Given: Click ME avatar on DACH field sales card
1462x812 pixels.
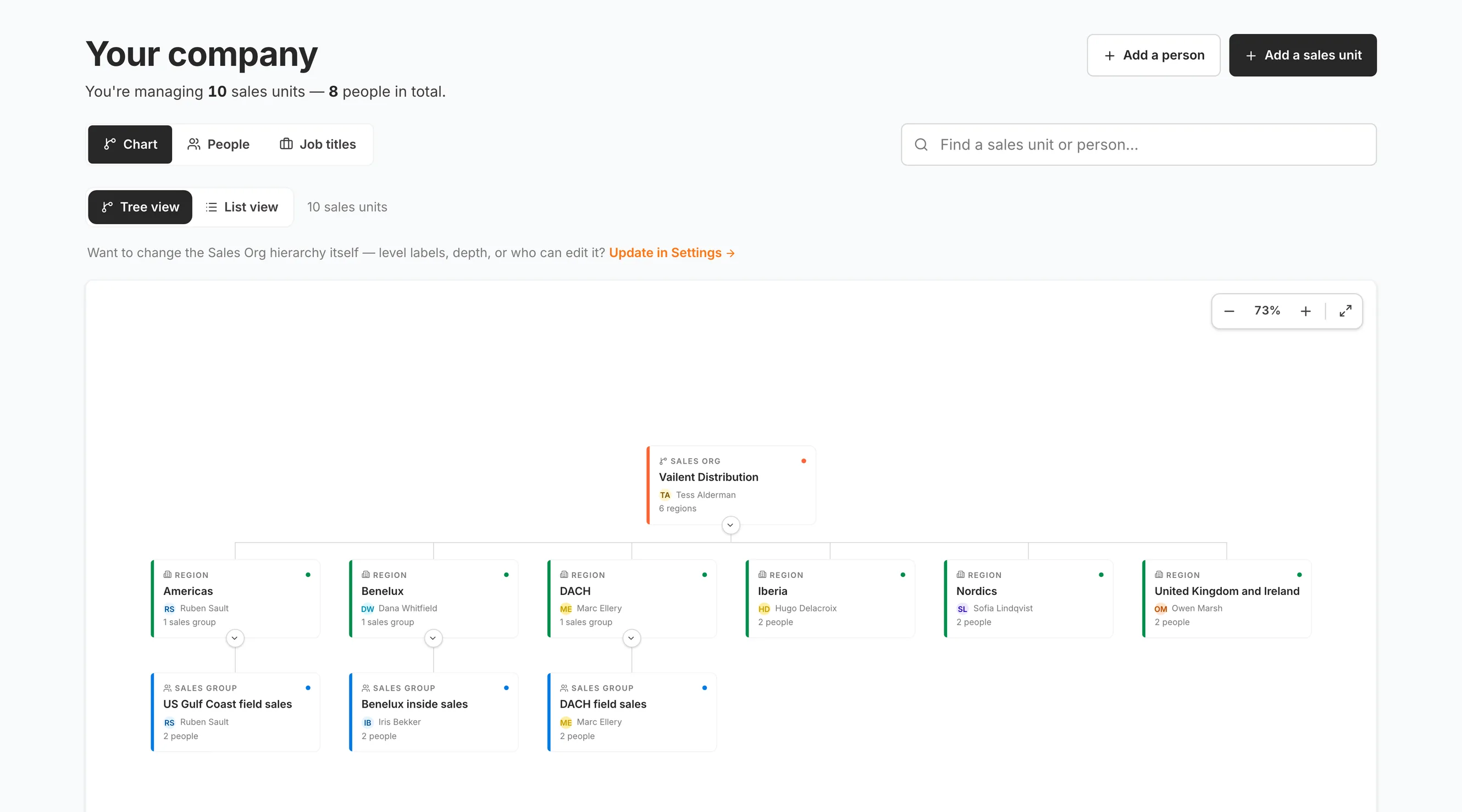Looking at the screenshot, I should [x=566, y=722].
